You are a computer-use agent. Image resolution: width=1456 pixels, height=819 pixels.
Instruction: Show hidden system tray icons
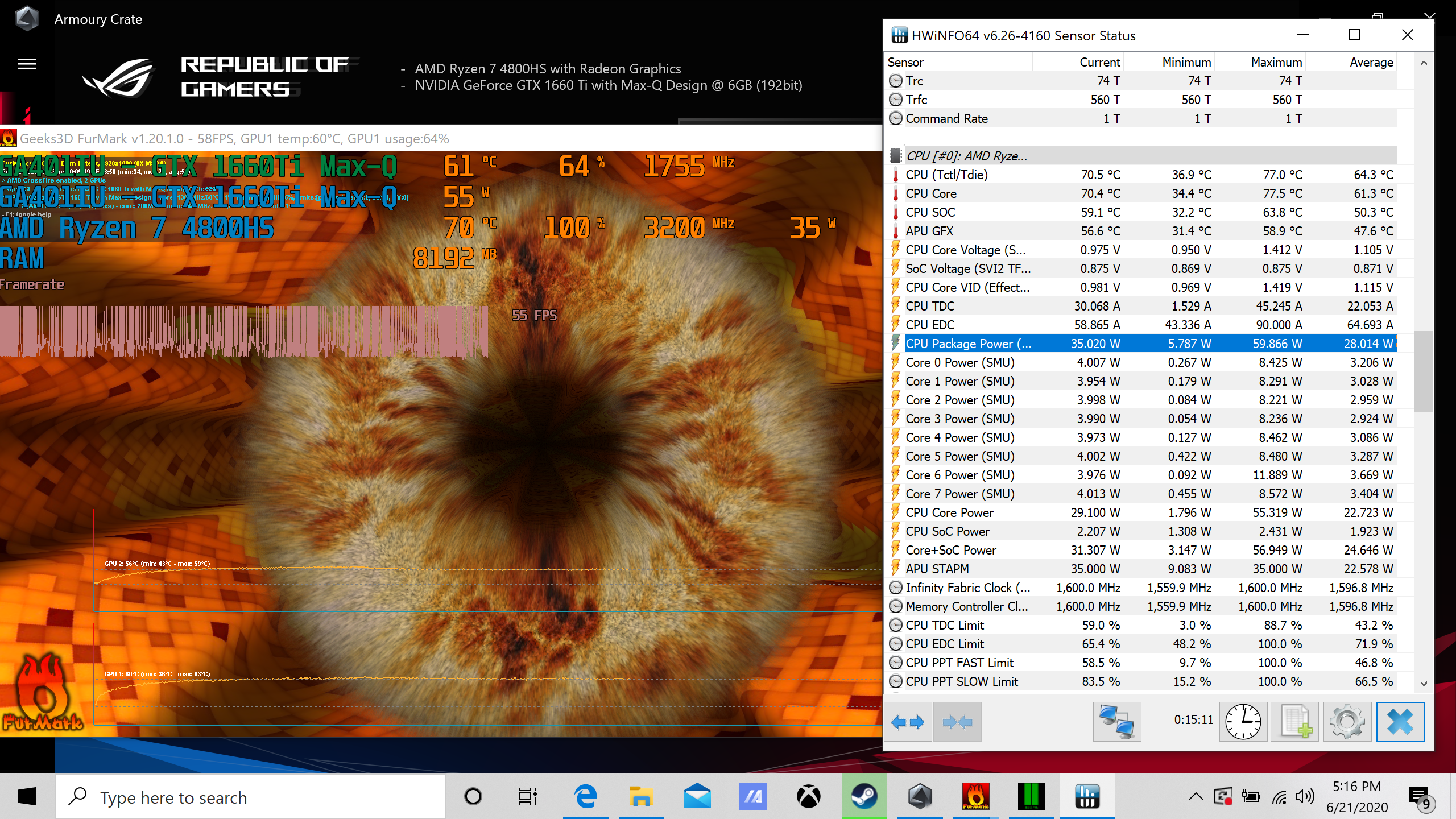(x=1196, y=797)
